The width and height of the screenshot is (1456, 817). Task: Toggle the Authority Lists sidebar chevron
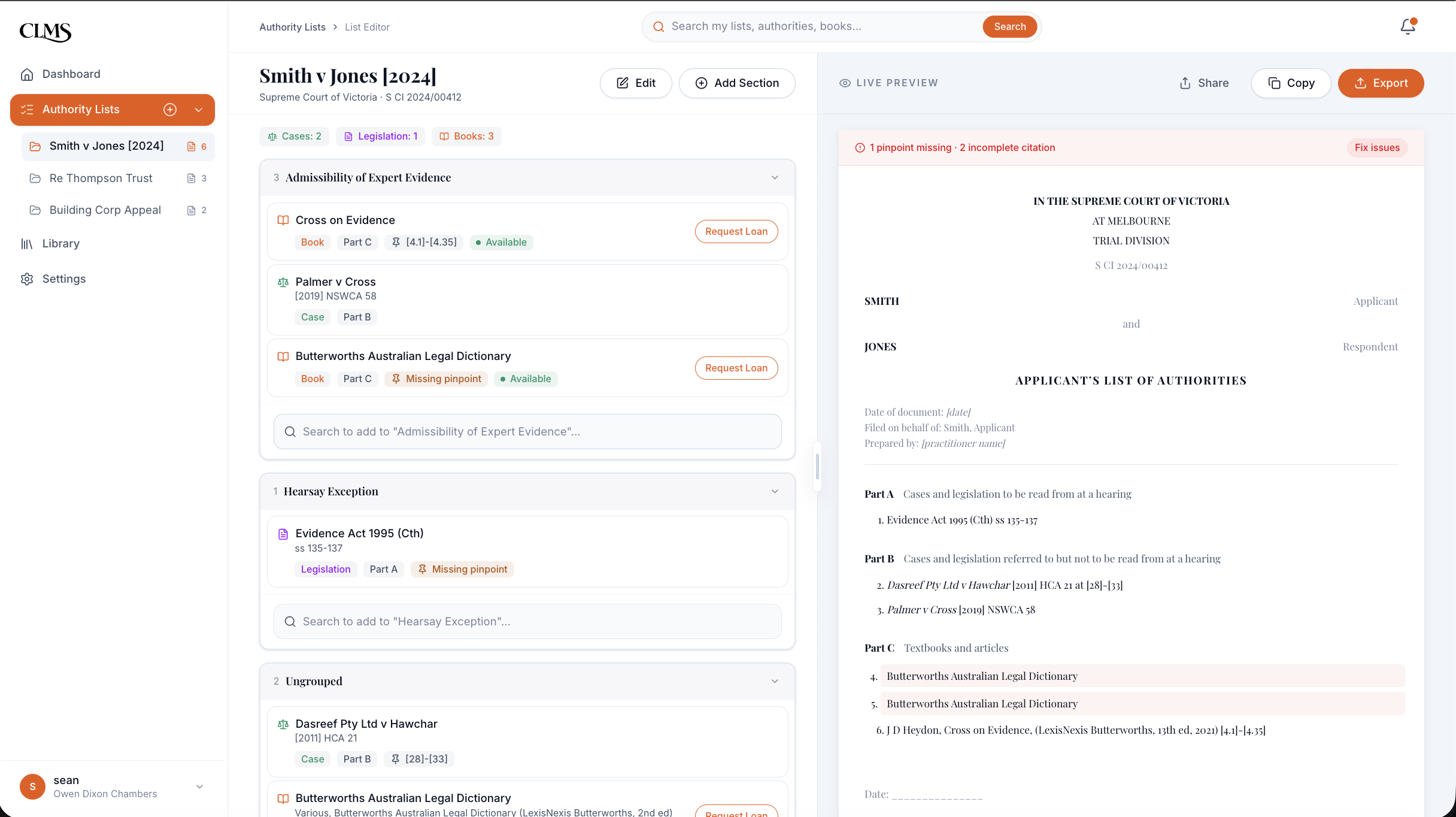(199, 110)
